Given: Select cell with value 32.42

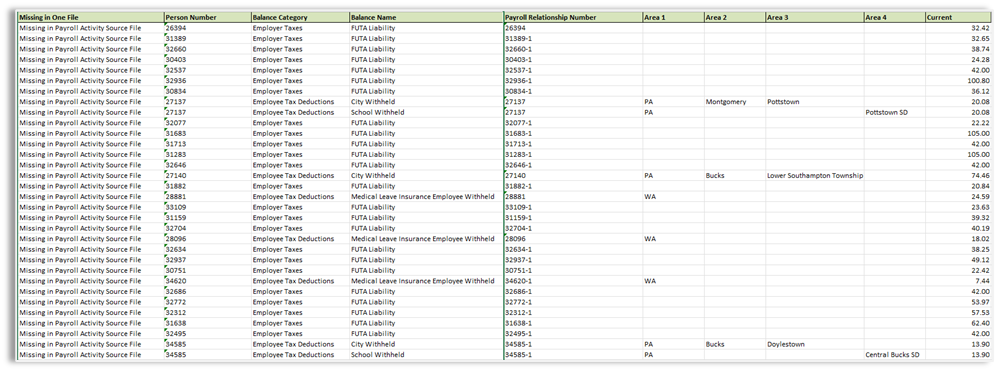Looking at the screenshot, I should click(958, 28).
